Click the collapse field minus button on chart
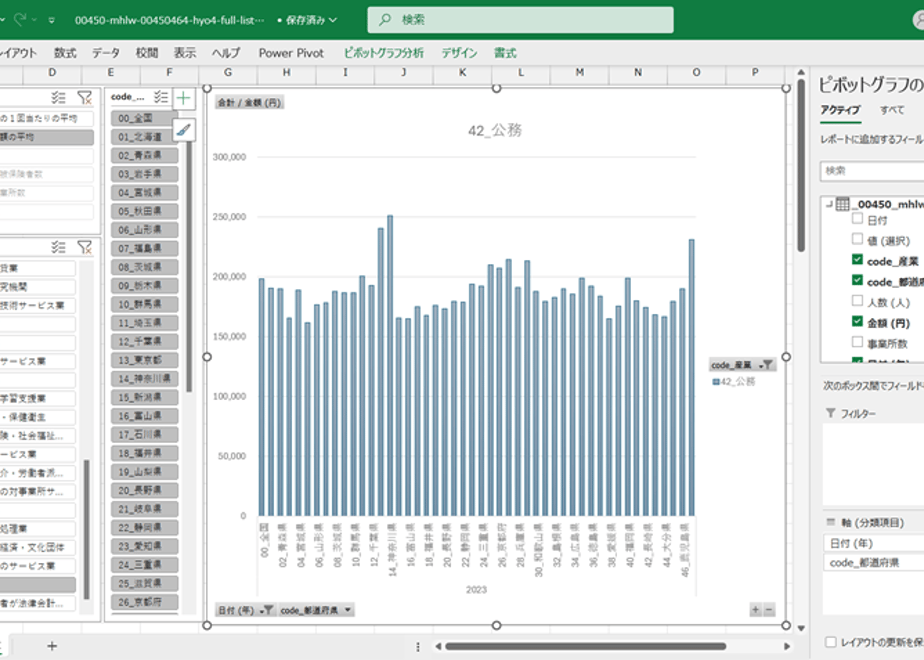The width and height of the screenshot is (924, 660). 768,609
